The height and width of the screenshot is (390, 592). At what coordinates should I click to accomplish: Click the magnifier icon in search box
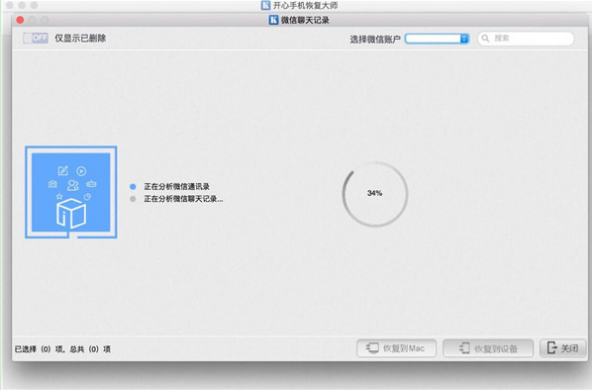point(486,39)
